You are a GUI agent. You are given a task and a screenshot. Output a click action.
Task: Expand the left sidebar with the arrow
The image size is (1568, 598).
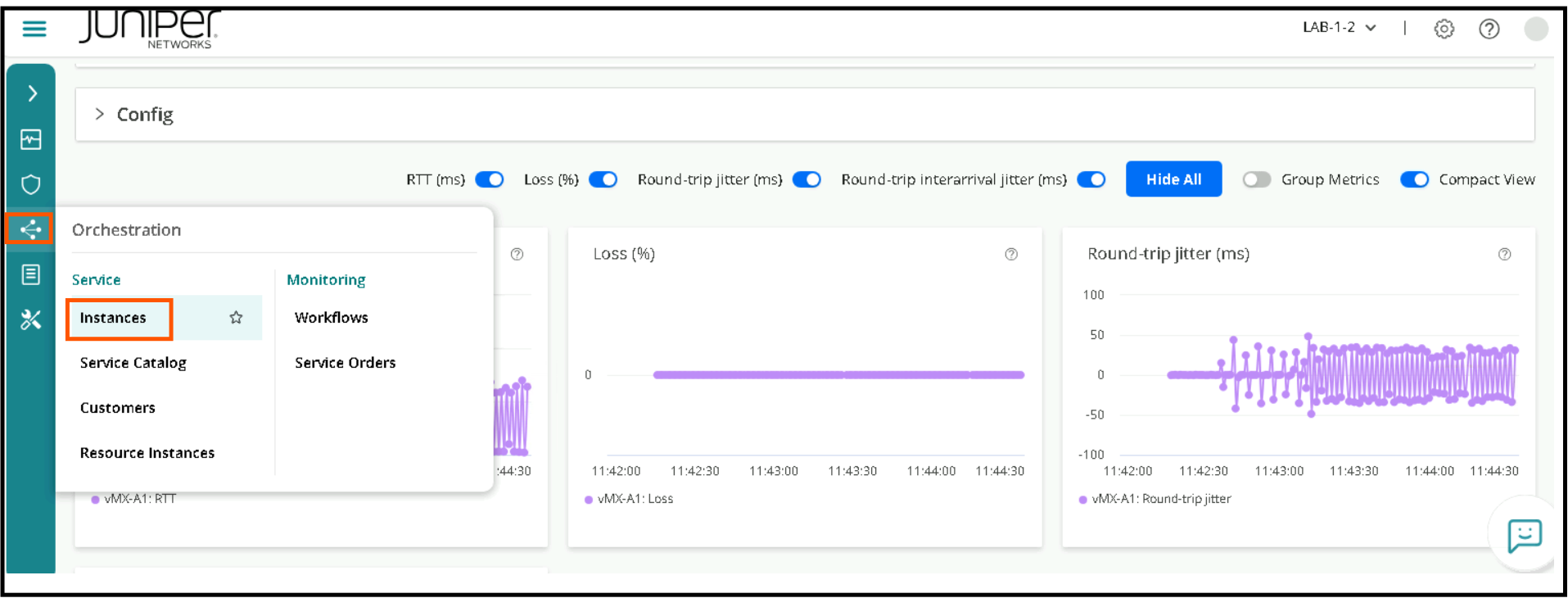click(32, 93)
